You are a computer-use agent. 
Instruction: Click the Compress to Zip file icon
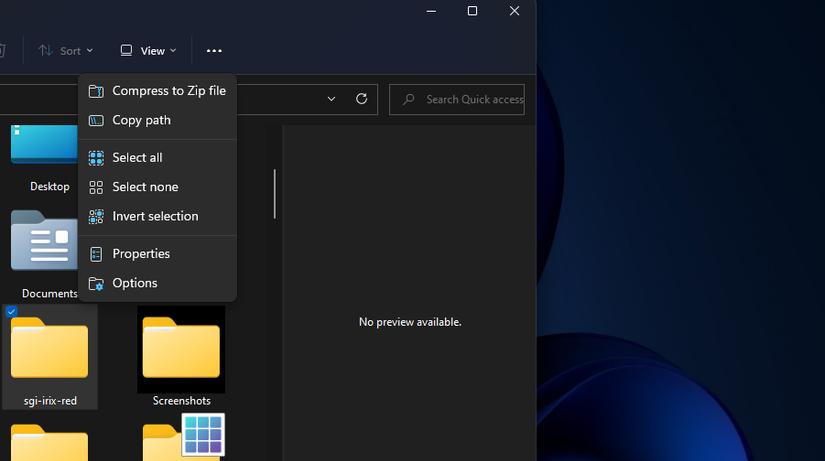96,91
